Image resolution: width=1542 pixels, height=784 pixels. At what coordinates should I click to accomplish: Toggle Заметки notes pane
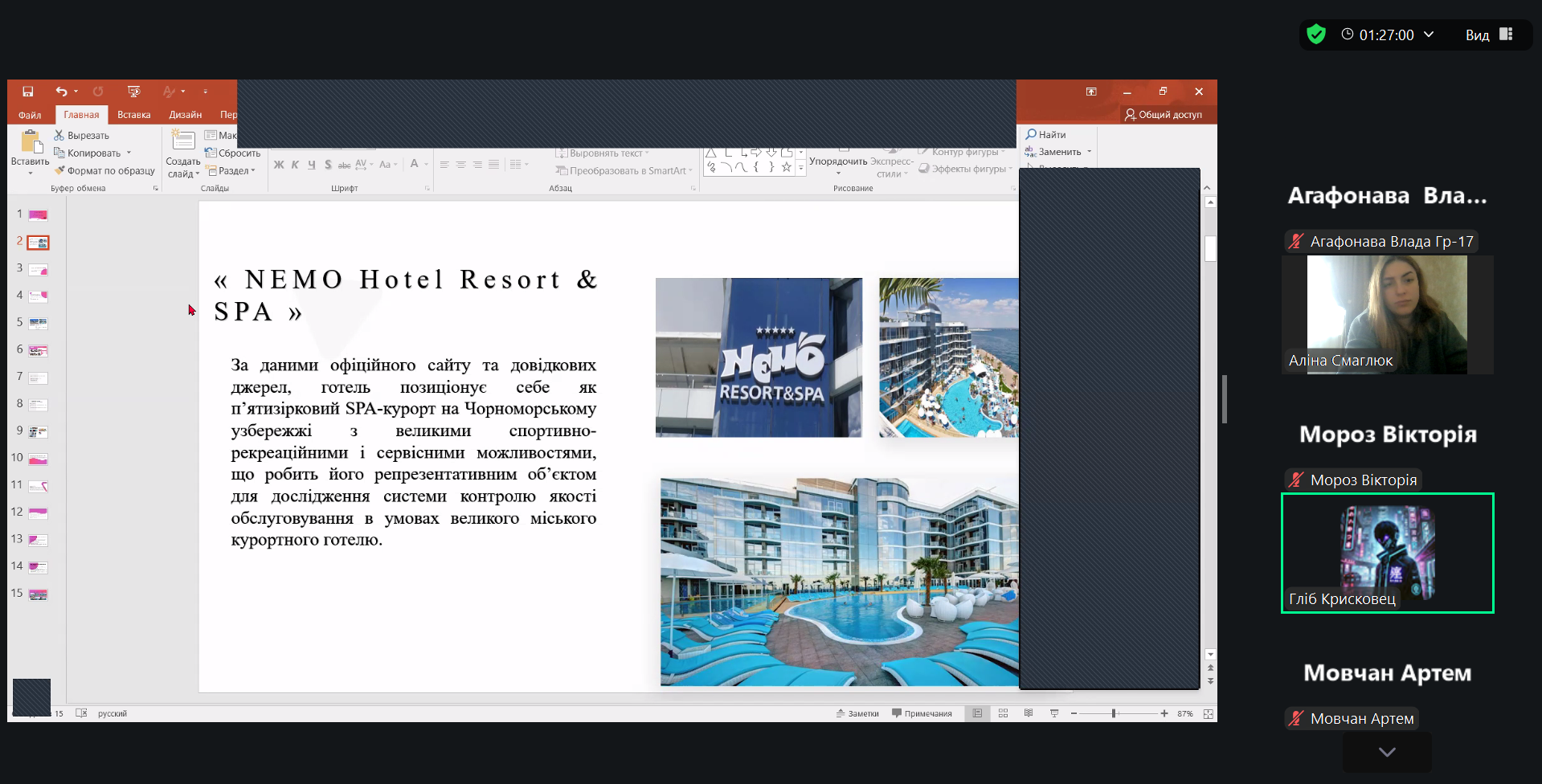coord(857,713)
